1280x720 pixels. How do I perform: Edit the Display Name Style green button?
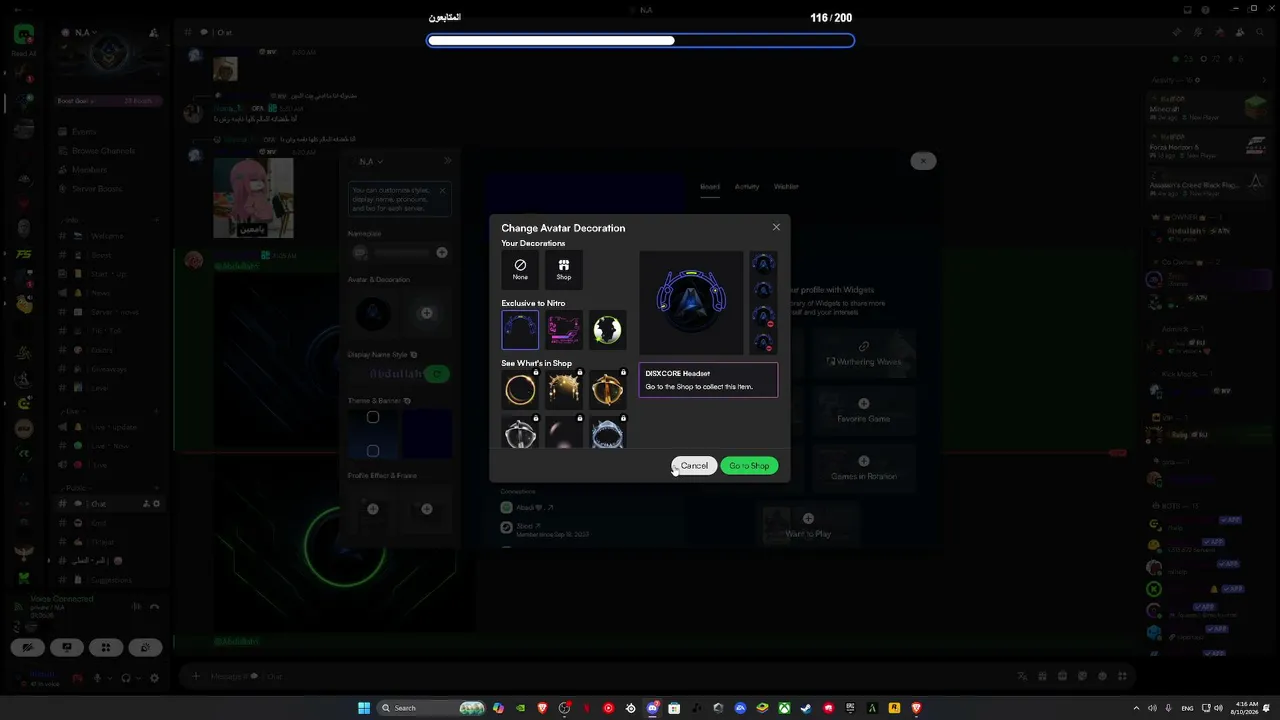(436, 374)
